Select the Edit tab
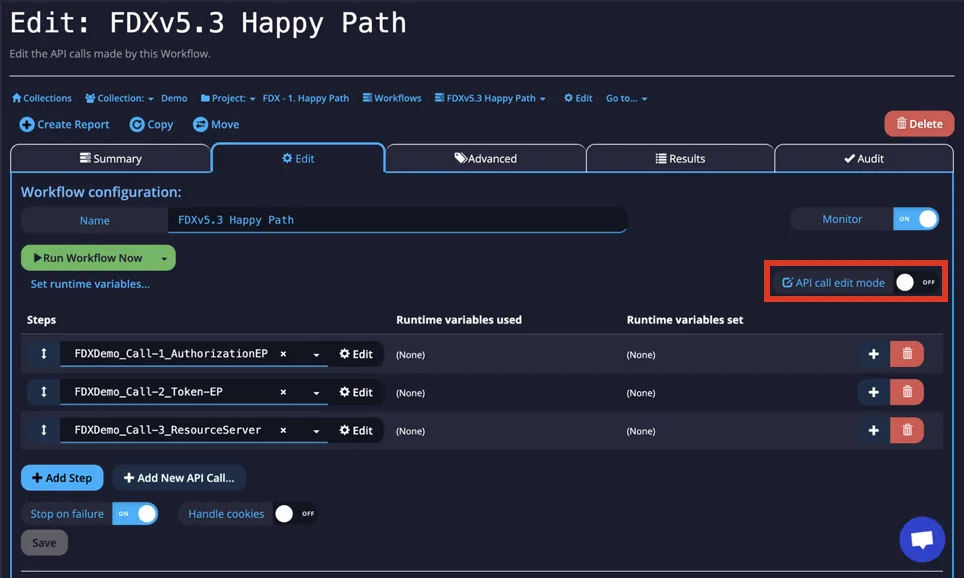Screen dimensions: 964x578 (x=298, y=159)
